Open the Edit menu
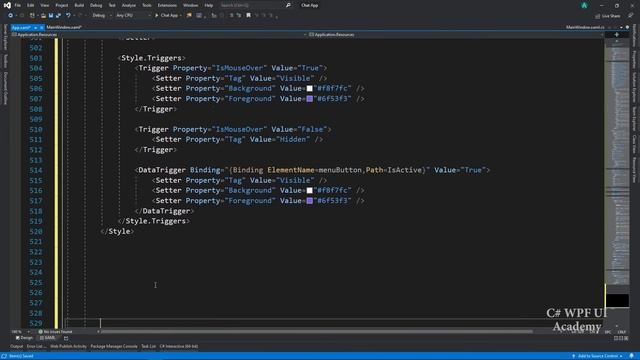 [31, 5]
